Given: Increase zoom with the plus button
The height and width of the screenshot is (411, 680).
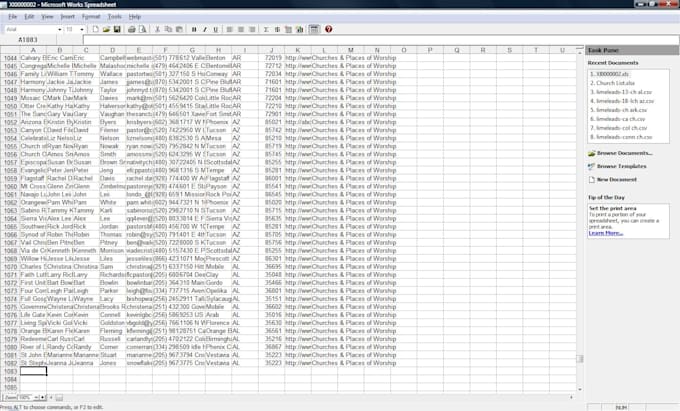Looking at the screenshot, I should [x=42, y=398].
